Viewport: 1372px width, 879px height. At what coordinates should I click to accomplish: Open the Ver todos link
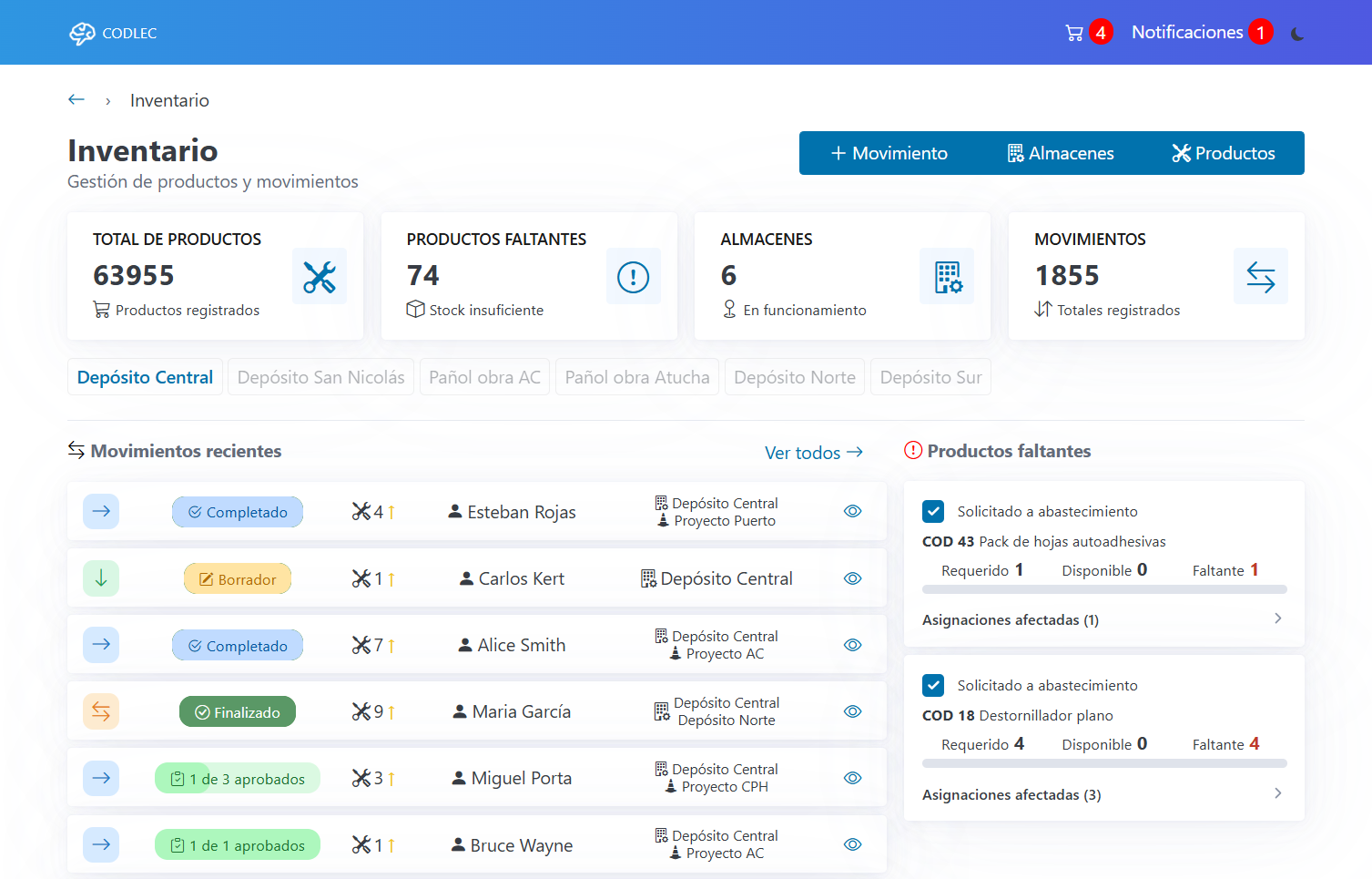813,453
